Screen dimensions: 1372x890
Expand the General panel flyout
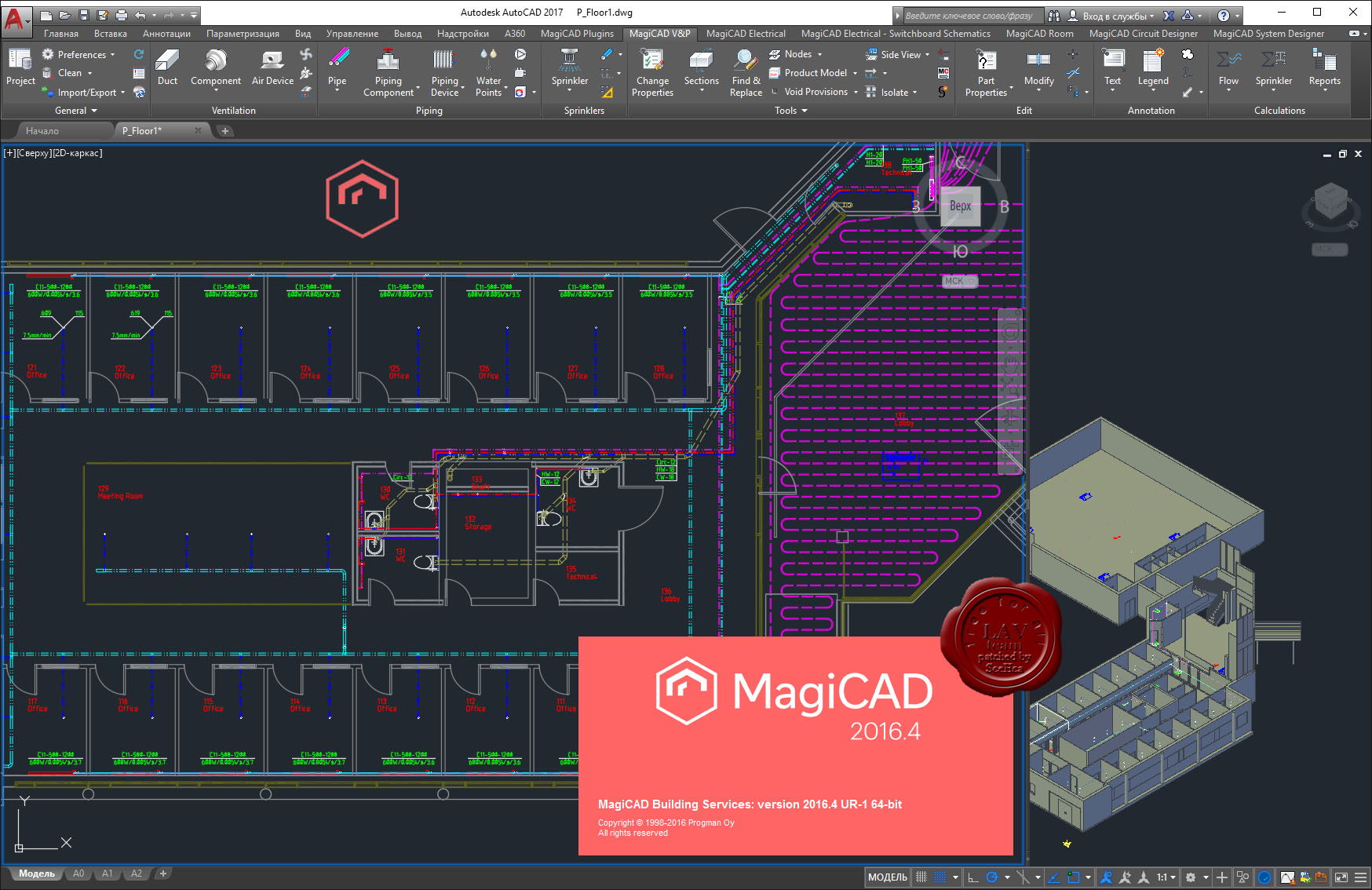coord(76,111)
